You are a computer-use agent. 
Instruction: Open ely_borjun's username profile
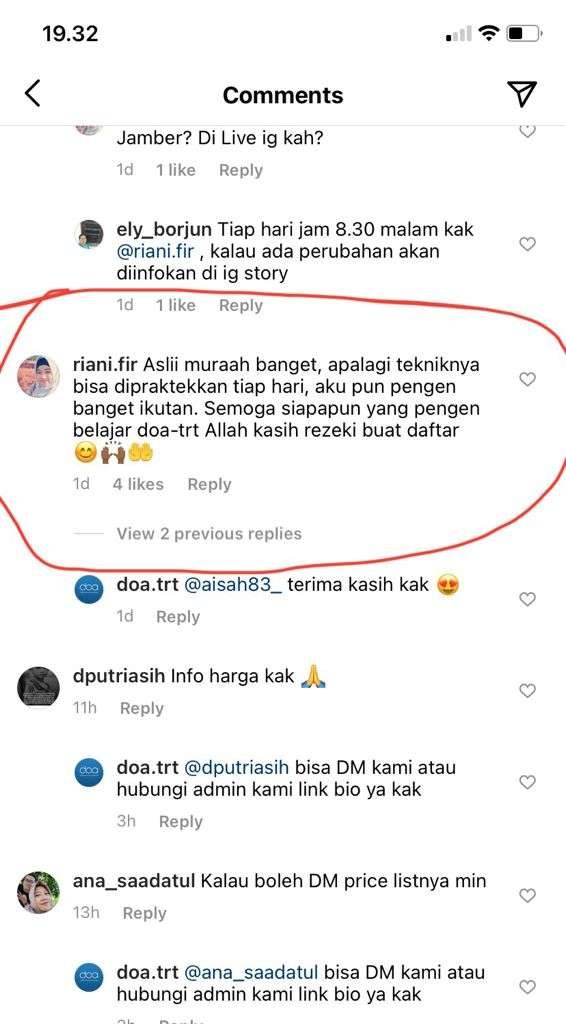point(164,230)
